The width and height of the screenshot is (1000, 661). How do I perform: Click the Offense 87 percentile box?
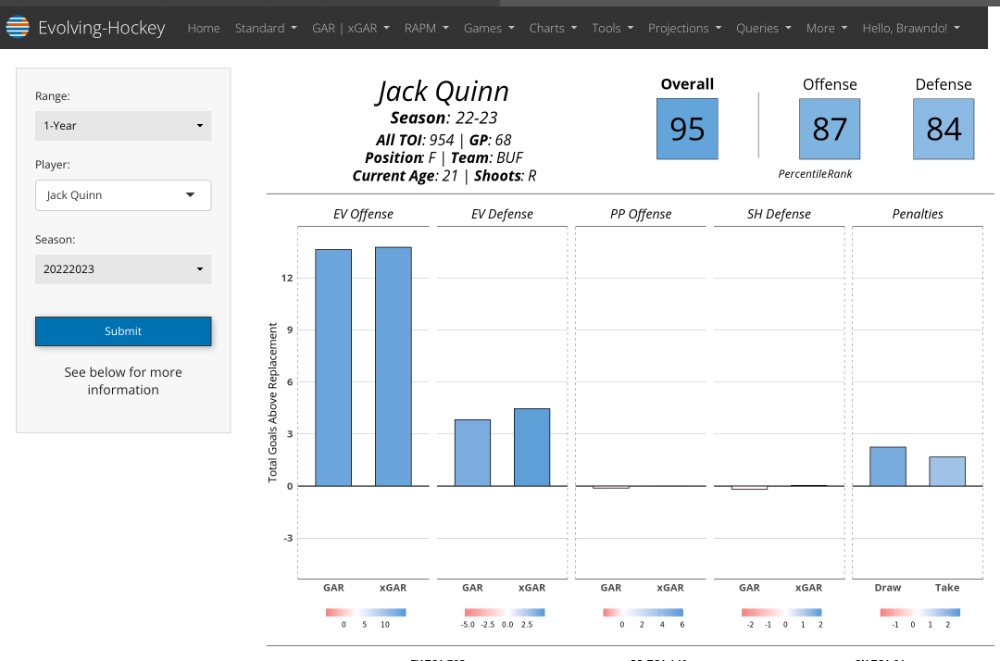829,129
